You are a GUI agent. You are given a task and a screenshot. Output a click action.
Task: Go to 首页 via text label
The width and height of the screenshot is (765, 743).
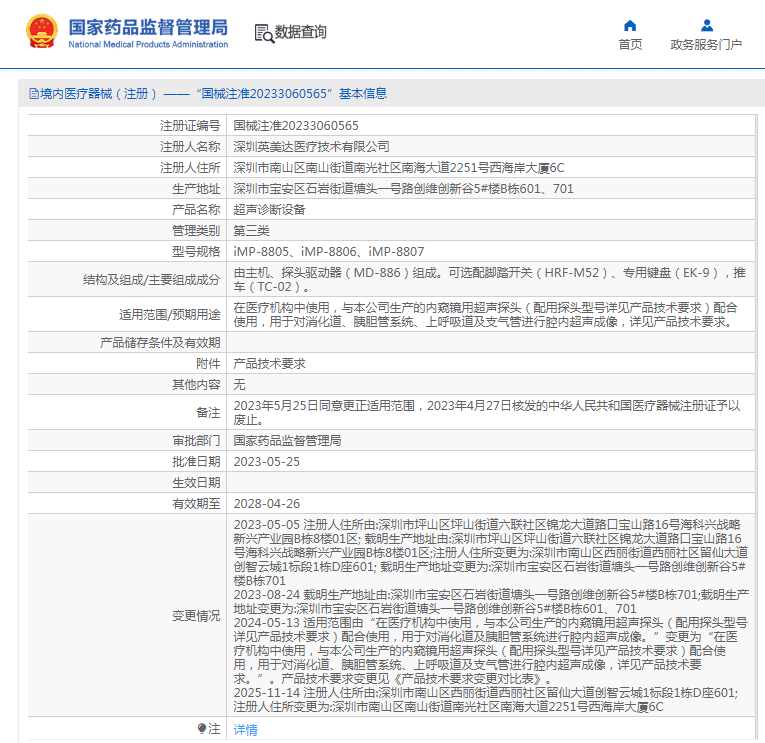tap(630, 45)
